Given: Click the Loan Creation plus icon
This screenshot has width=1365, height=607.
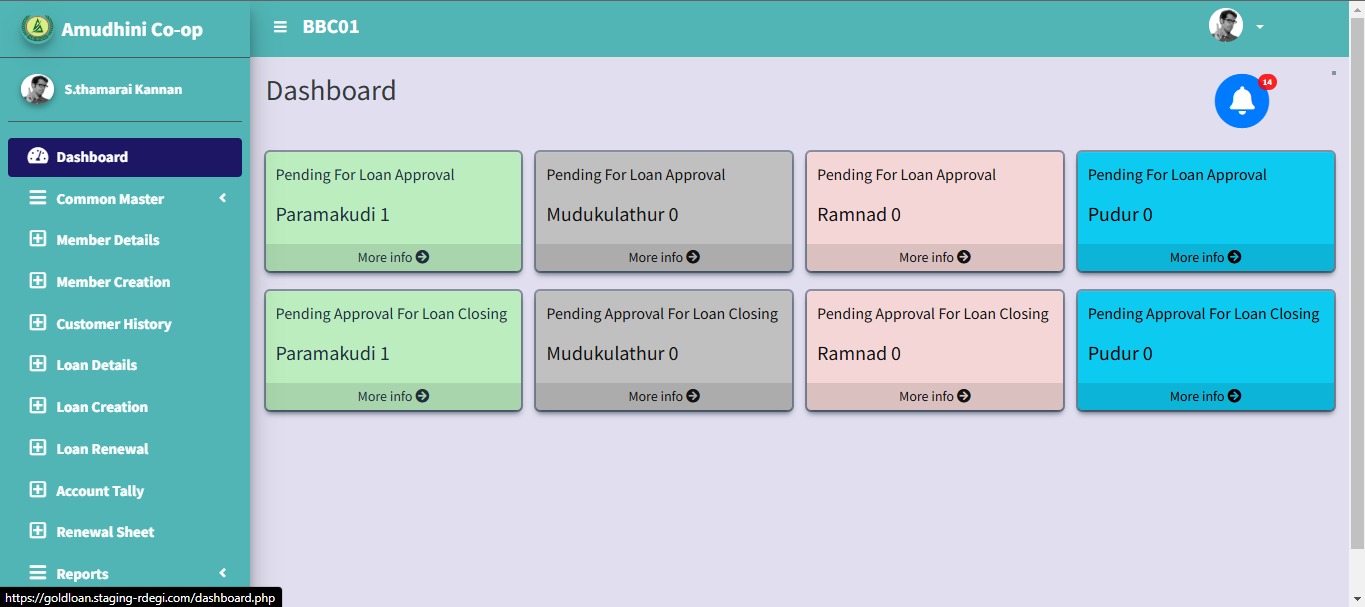Looking at the screenshot, I should (x=38, y=406).
